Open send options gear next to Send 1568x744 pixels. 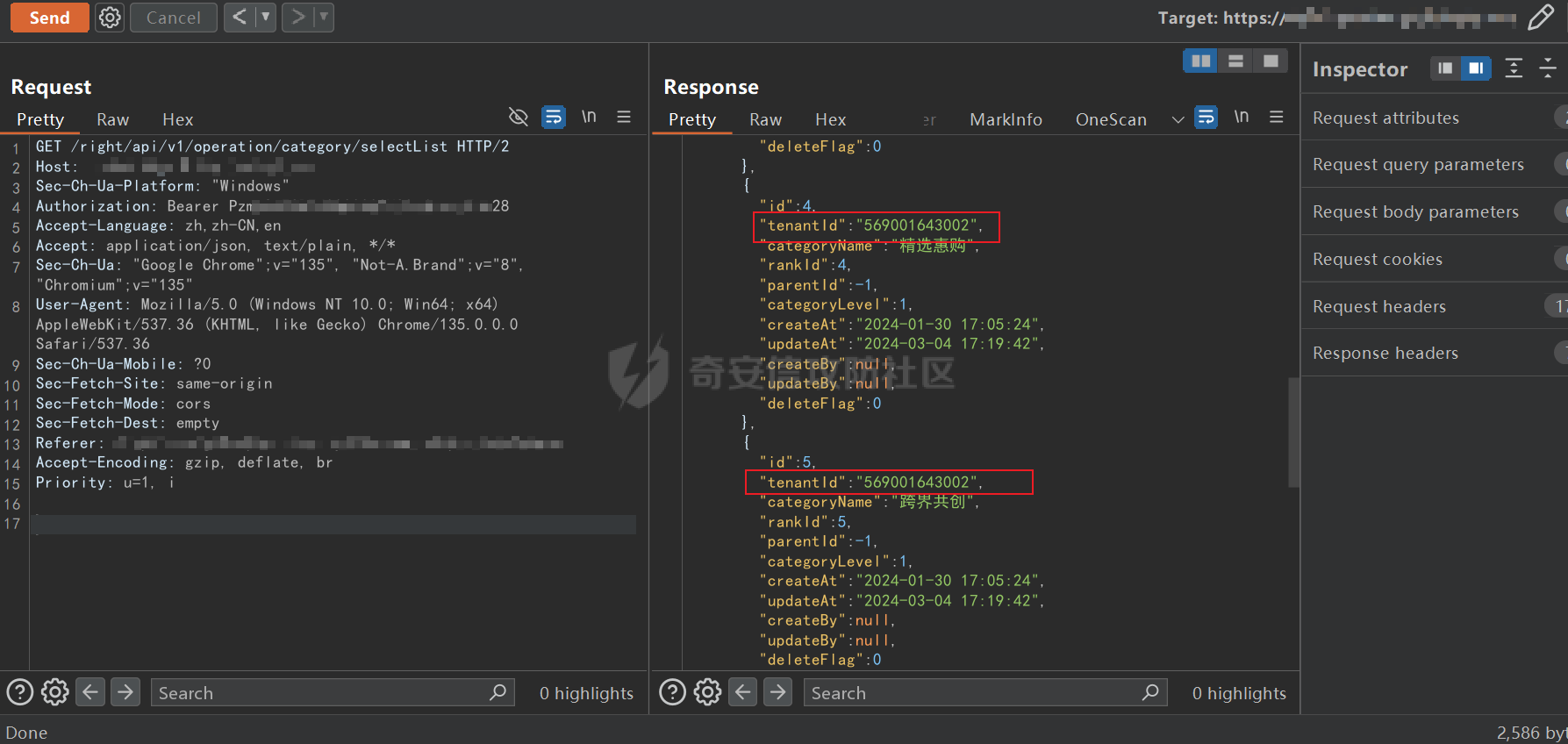coord(110,18)
